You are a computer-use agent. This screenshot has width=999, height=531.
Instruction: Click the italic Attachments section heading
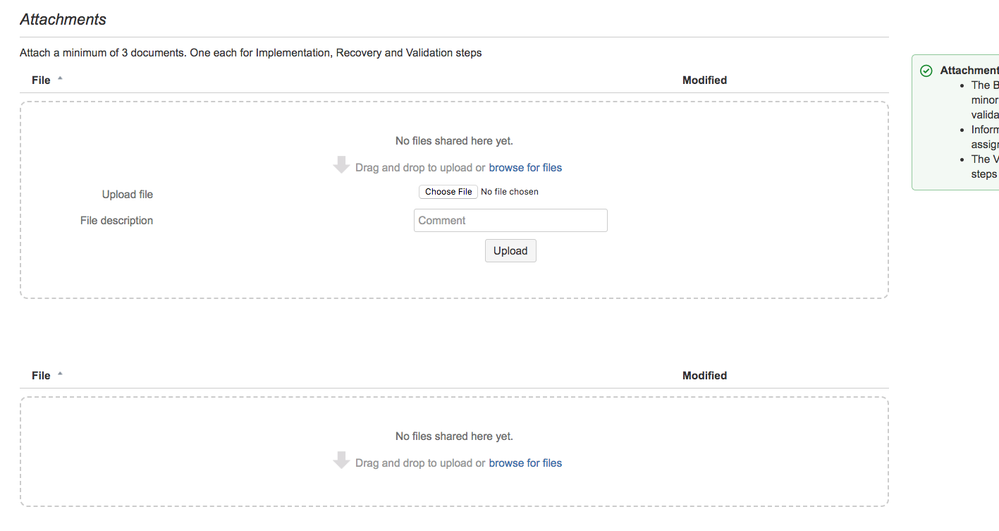point(63,20)
